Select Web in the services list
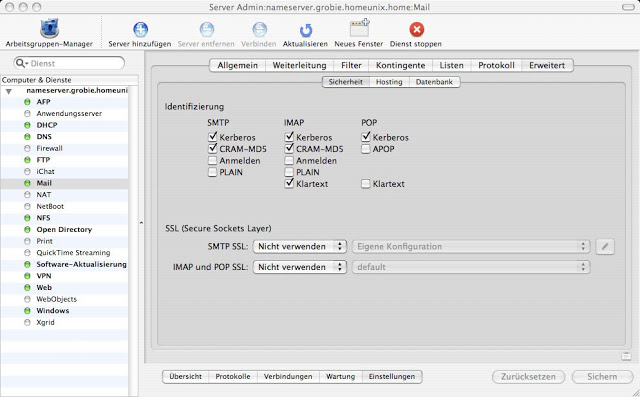This screenshot has width=640, height=397. click(x=64, y=287)
